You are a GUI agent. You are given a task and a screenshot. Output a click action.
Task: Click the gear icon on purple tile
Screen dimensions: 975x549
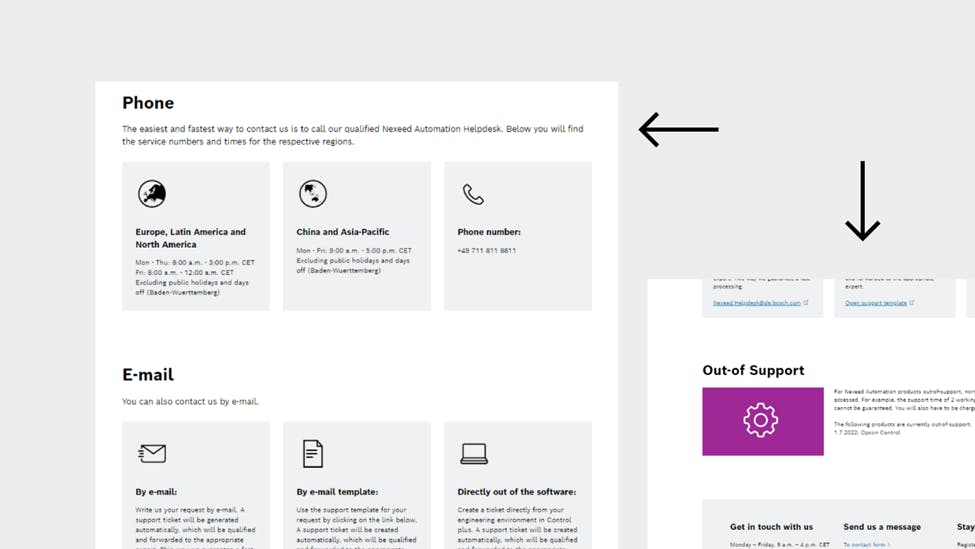click(x=761, y=421)
